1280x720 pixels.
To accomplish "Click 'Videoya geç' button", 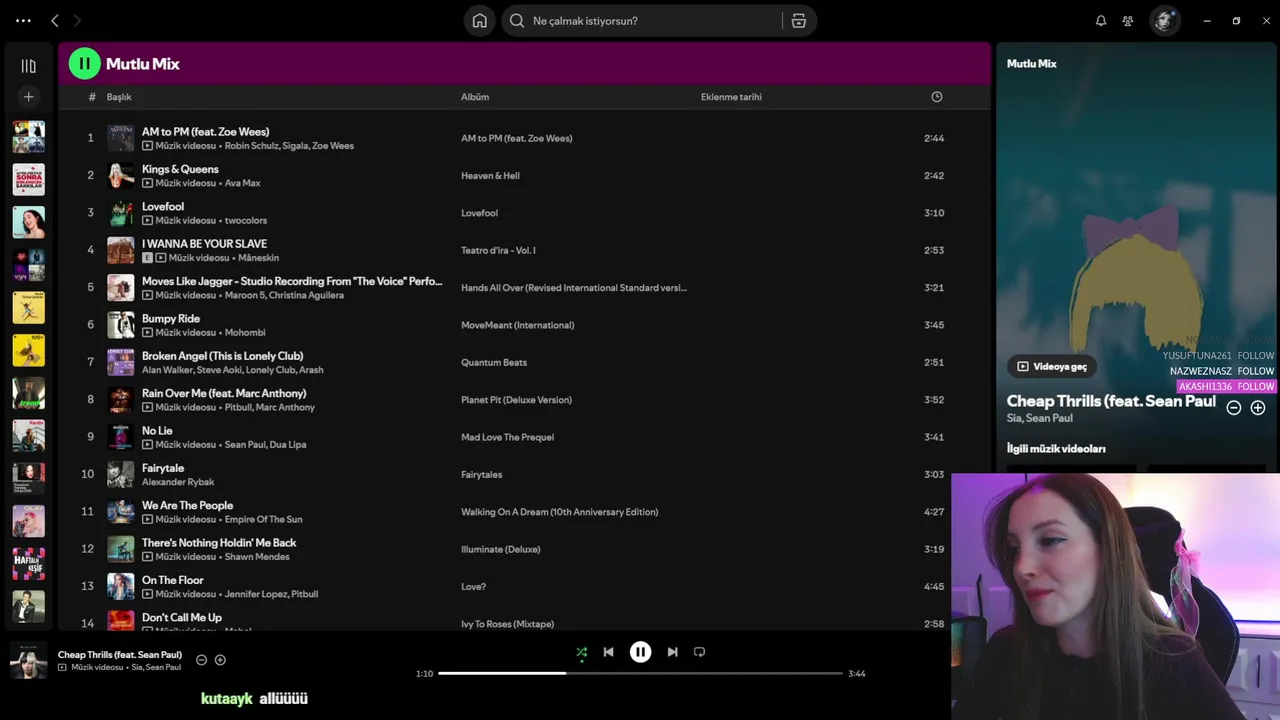I will [x=1051, y=366].
